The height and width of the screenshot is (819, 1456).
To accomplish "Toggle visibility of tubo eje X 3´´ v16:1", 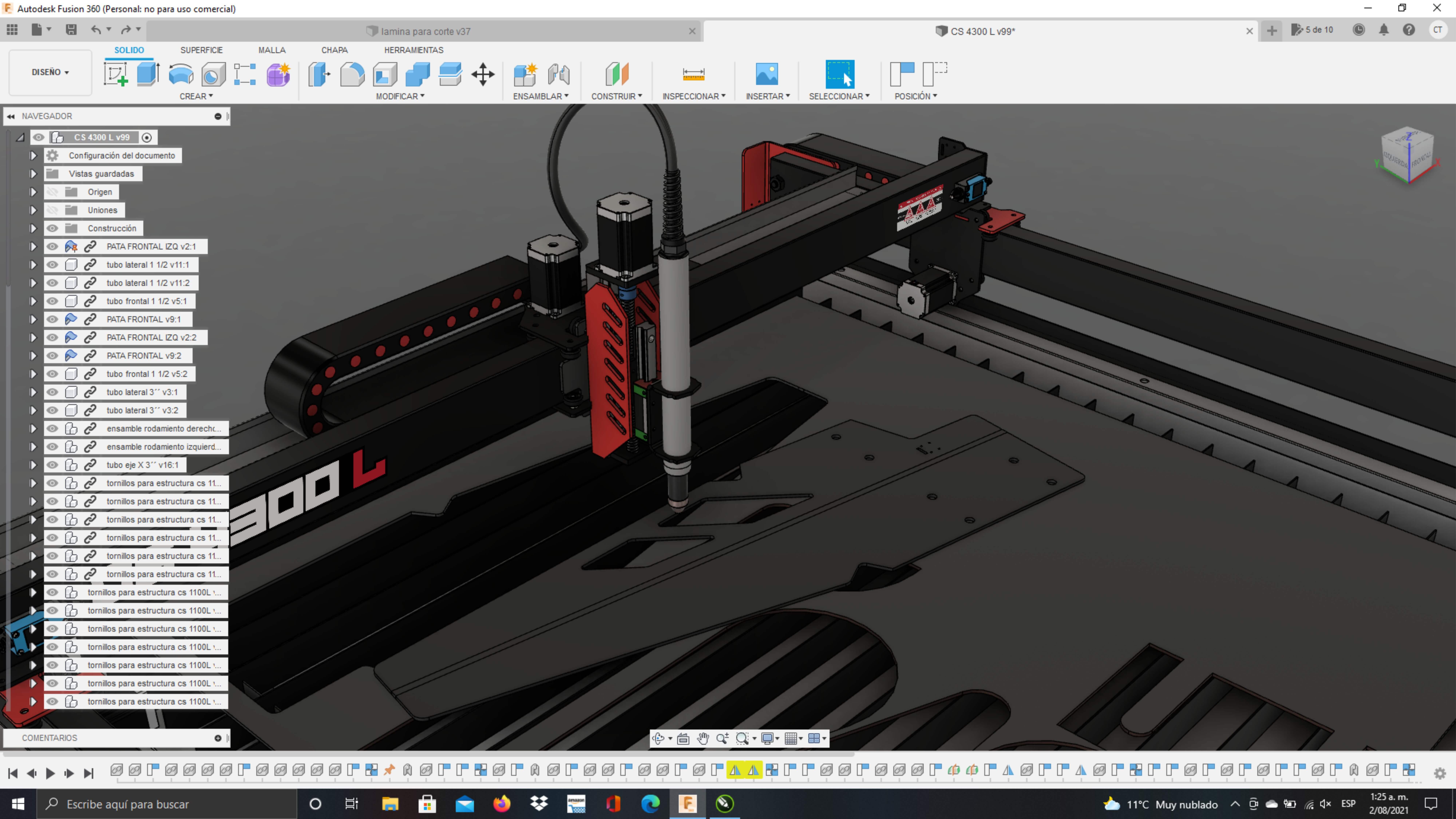I will pyautogui.click(x=52, y=465).
